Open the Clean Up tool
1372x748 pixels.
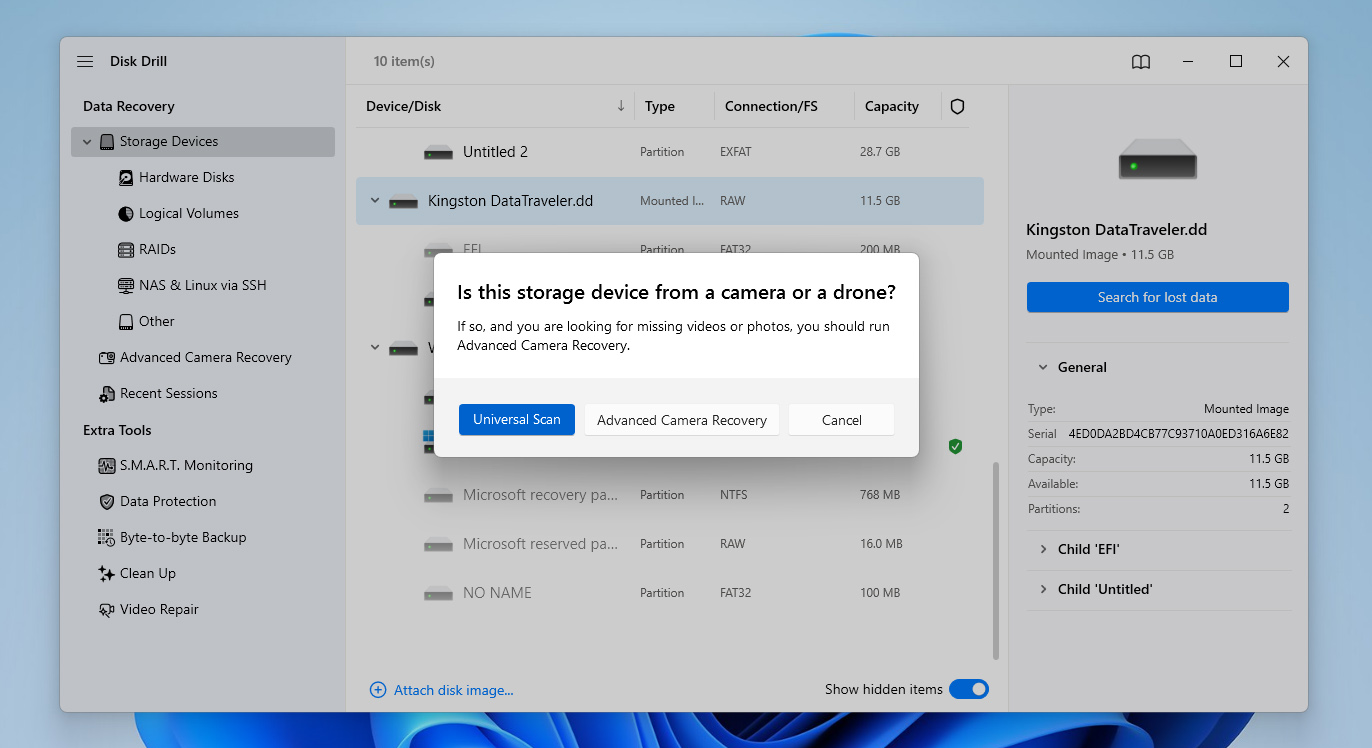tap(147, 573)
